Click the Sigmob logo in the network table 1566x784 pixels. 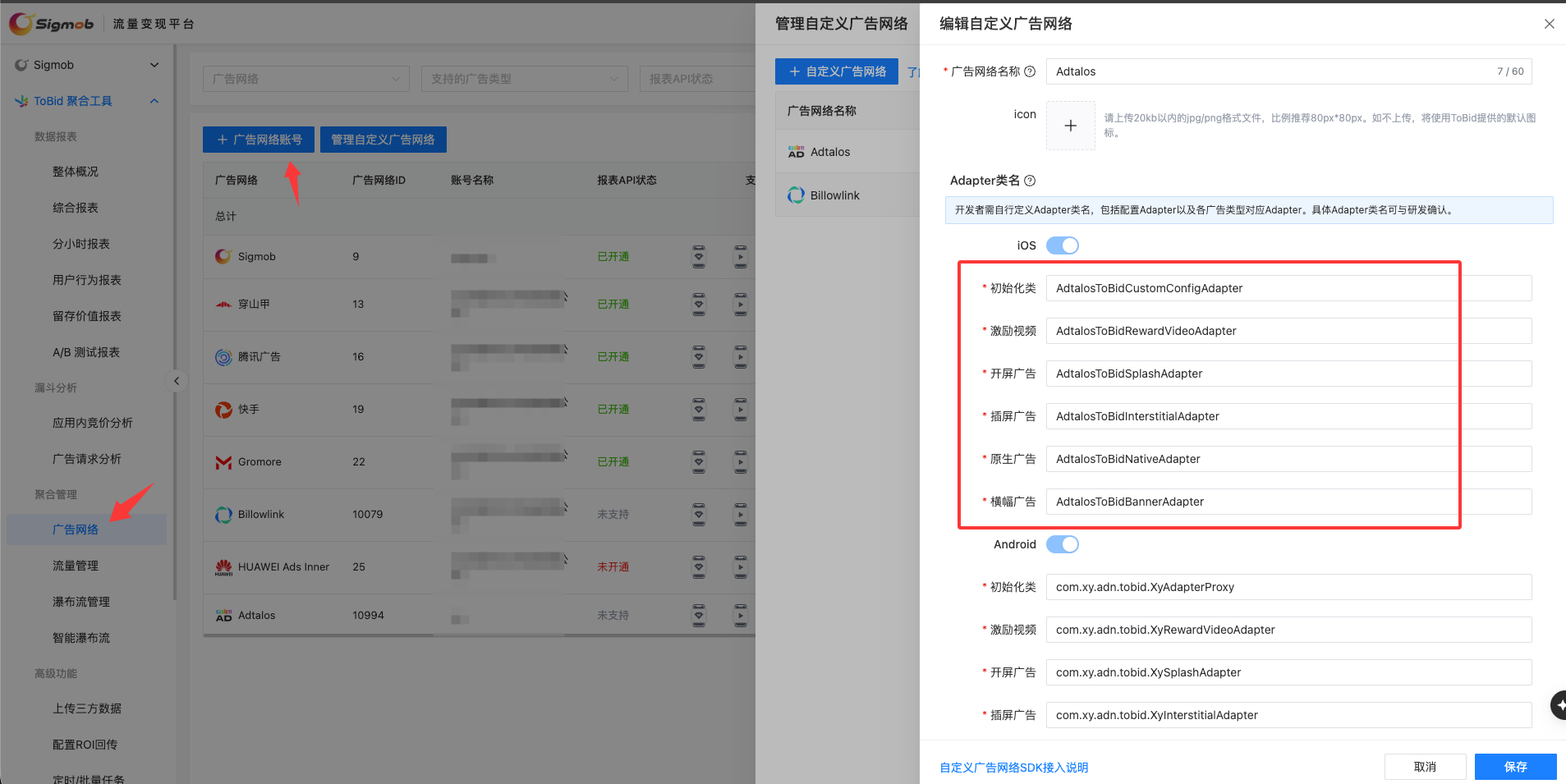tap(223, 257)
